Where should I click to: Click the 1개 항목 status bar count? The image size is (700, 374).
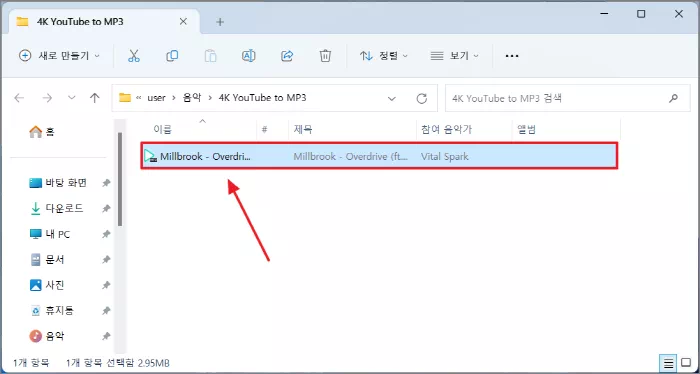tap(31, 363)
